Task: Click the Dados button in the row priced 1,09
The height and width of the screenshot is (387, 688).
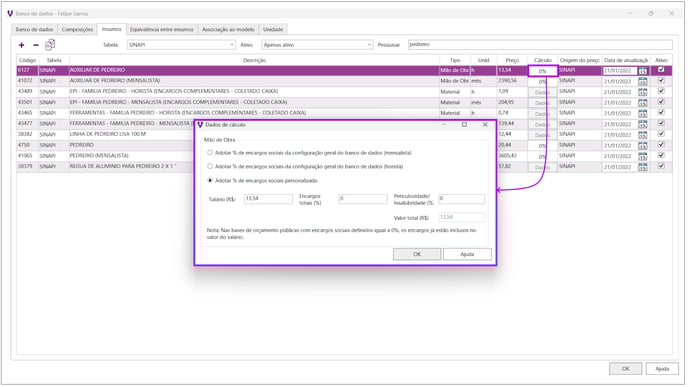Action: coord(543,92)
